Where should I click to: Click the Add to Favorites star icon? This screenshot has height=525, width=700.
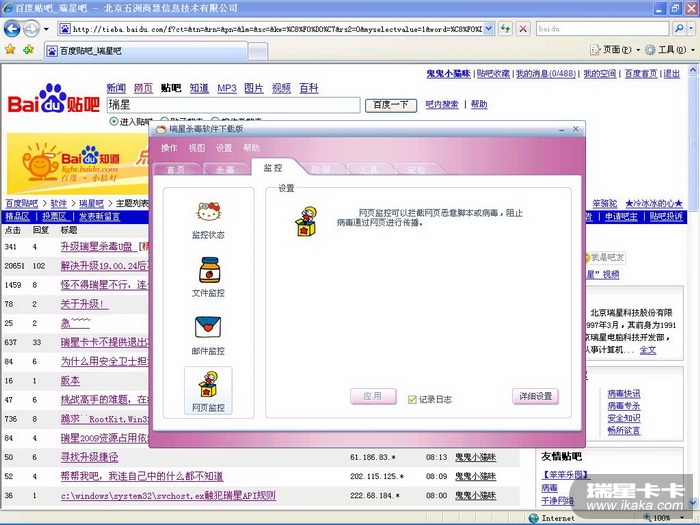[29, 50]
